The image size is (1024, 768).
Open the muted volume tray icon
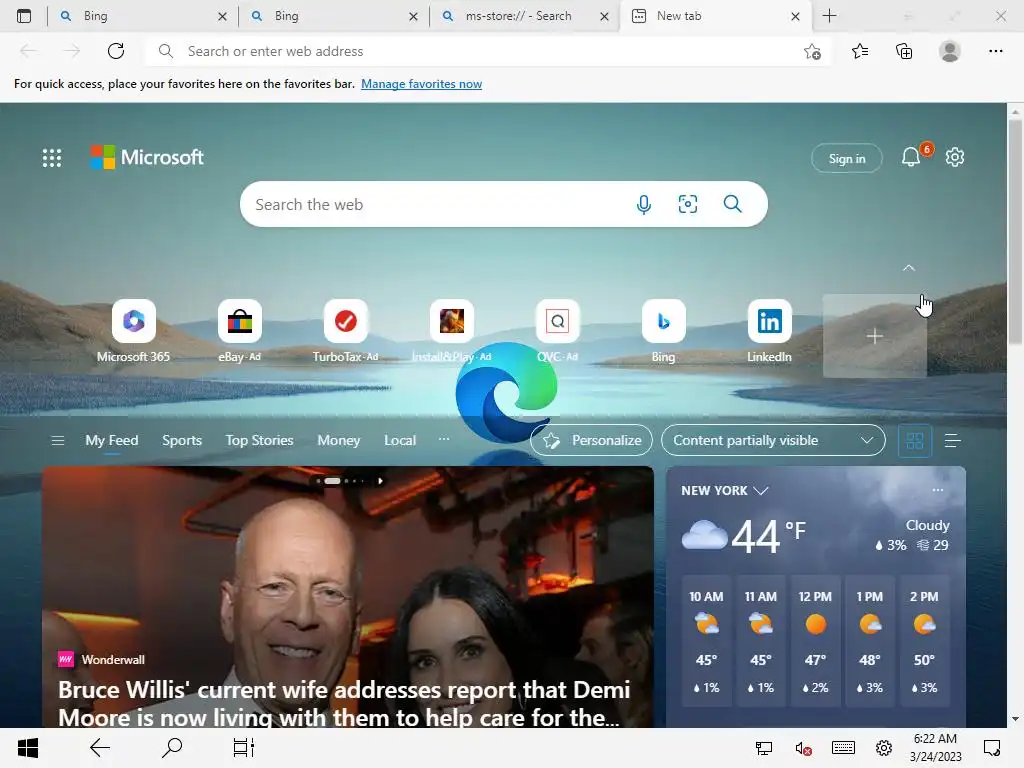click(803, 748)
